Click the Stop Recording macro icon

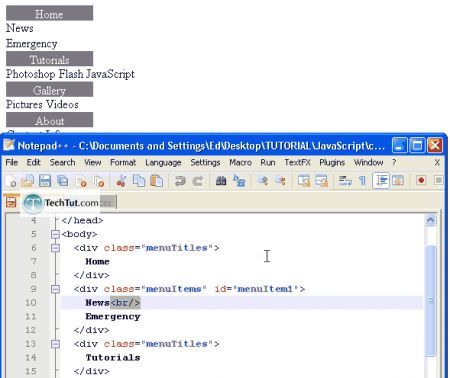pos(439,180)
